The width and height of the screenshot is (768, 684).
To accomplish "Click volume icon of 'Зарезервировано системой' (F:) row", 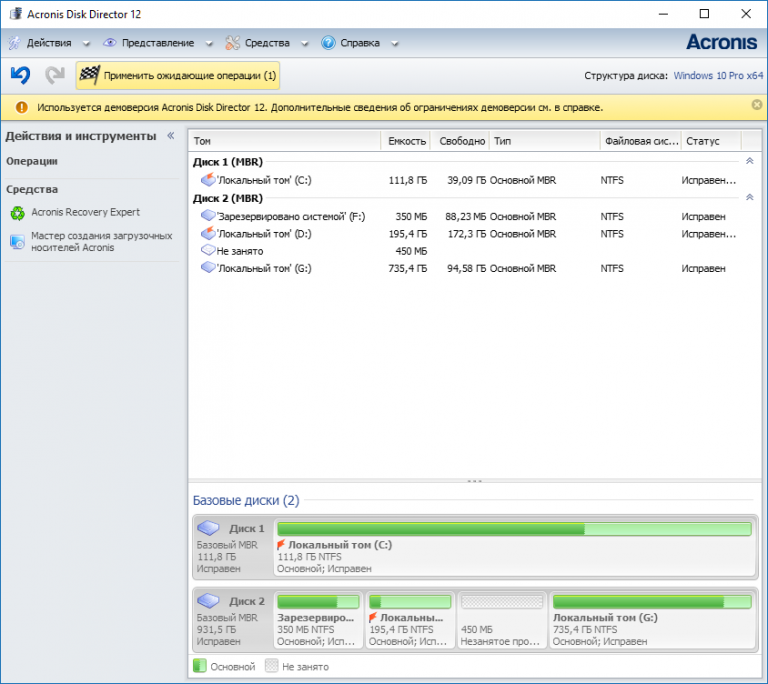I will [x=208, y=215].
